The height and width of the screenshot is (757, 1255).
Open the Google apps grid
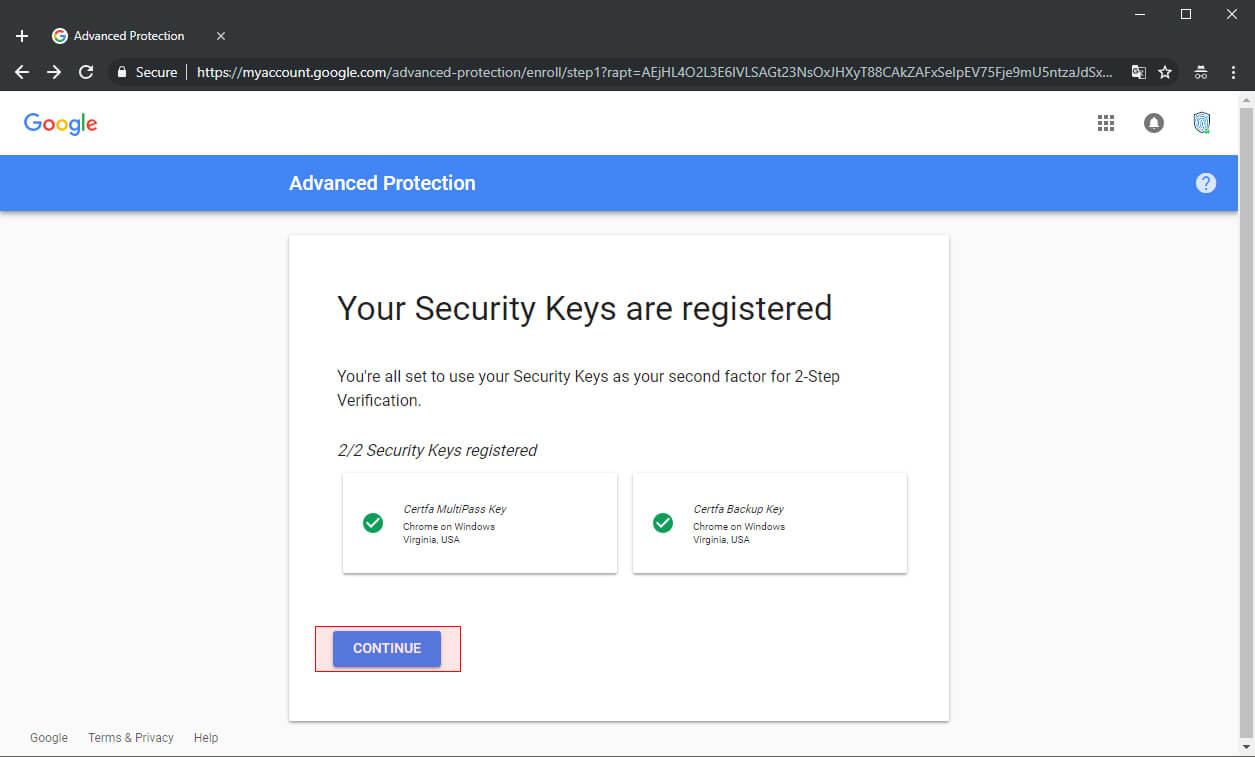tap(1105, 123)
